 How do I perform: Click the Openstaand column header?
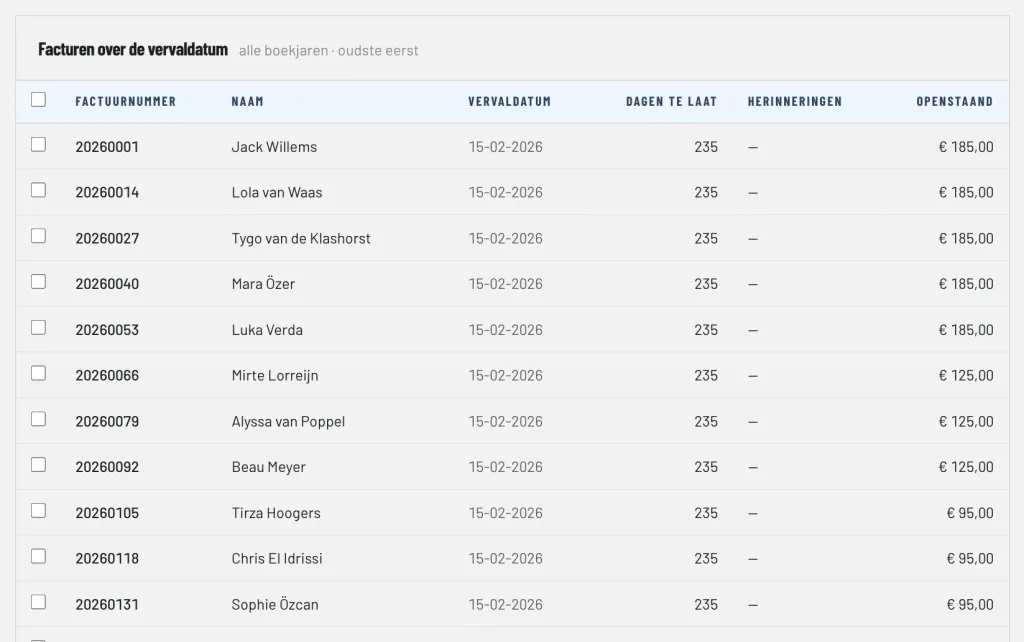pyautogui.click(x=955, y=101)
